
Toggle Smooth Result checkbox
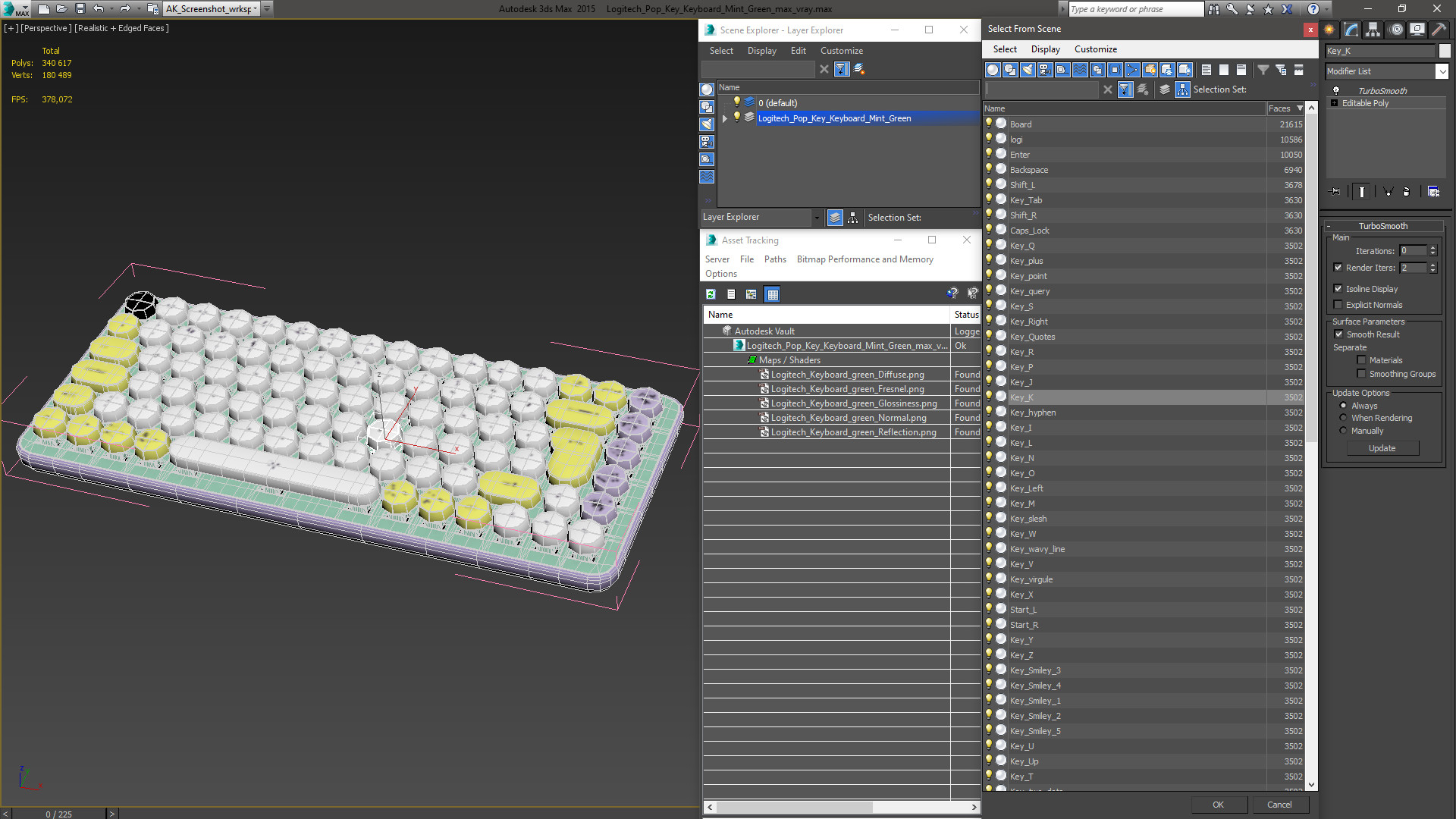pos(1338,334)
